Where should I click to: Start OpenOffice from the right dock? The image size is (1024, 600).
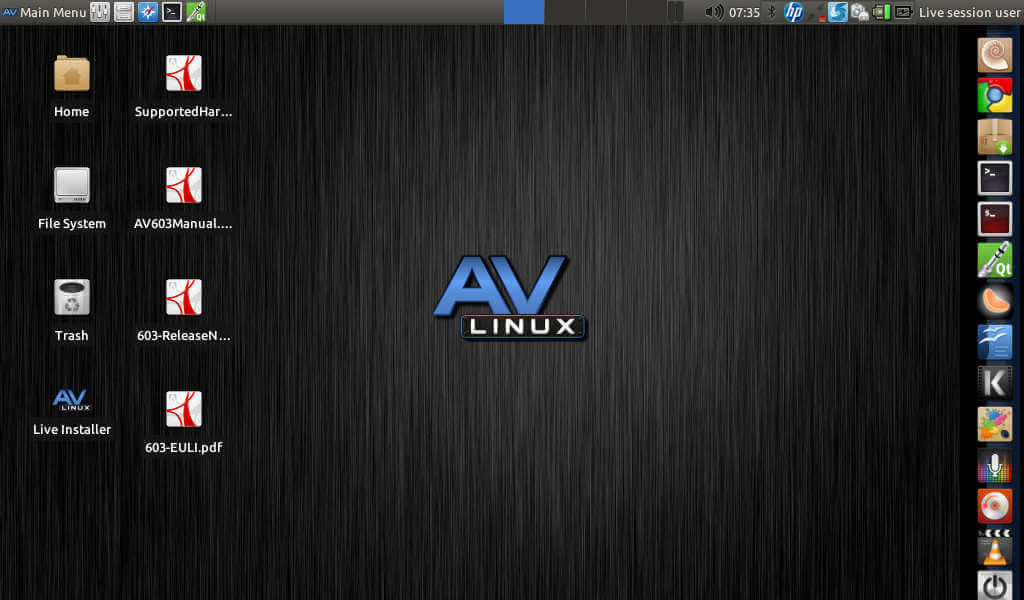(x=995, y=341)
